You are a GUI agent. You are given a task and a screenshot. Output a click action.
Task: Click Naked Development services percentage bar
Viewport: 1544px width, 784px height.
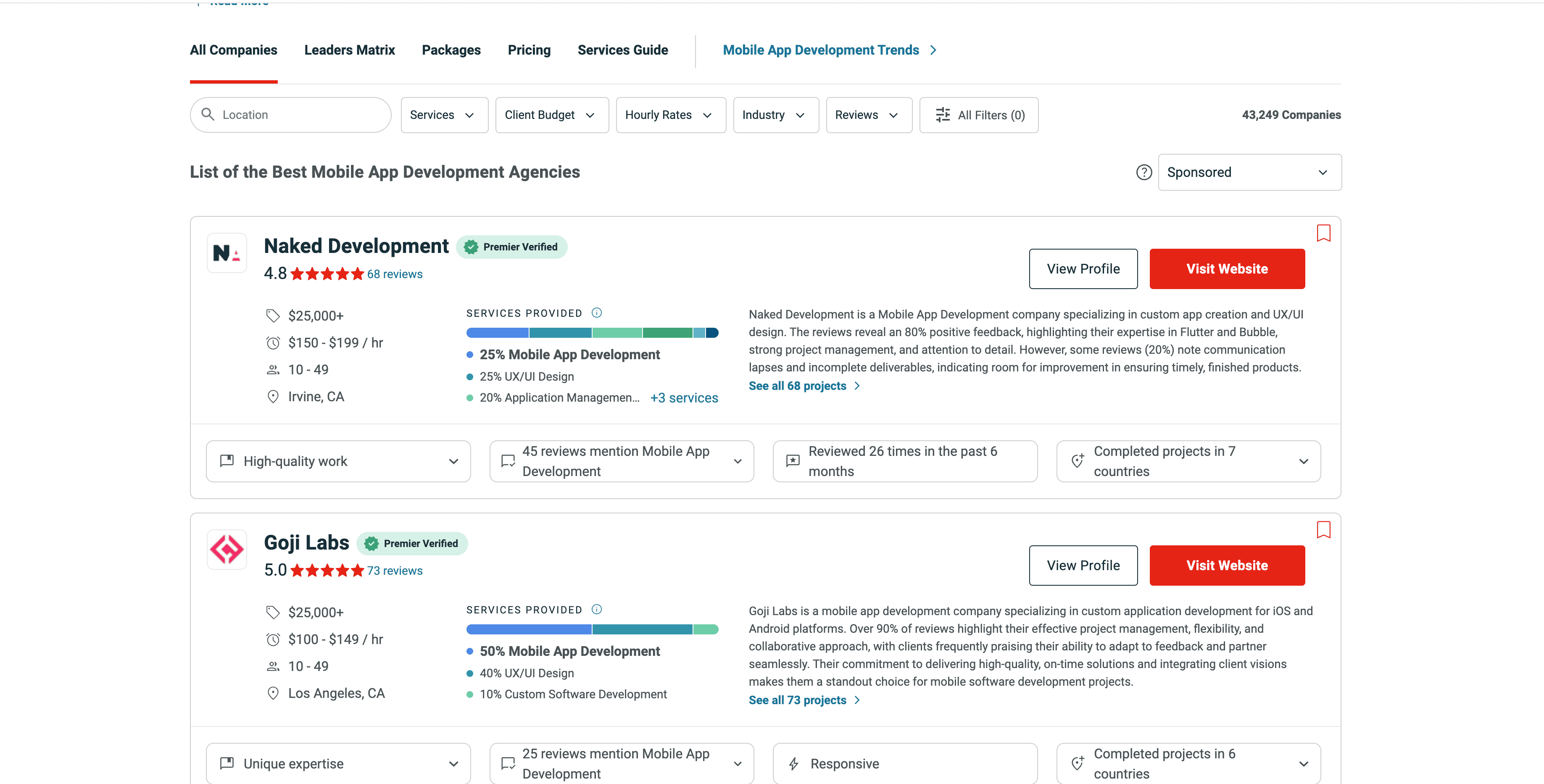pyautogui.click(x=592, y=333)
